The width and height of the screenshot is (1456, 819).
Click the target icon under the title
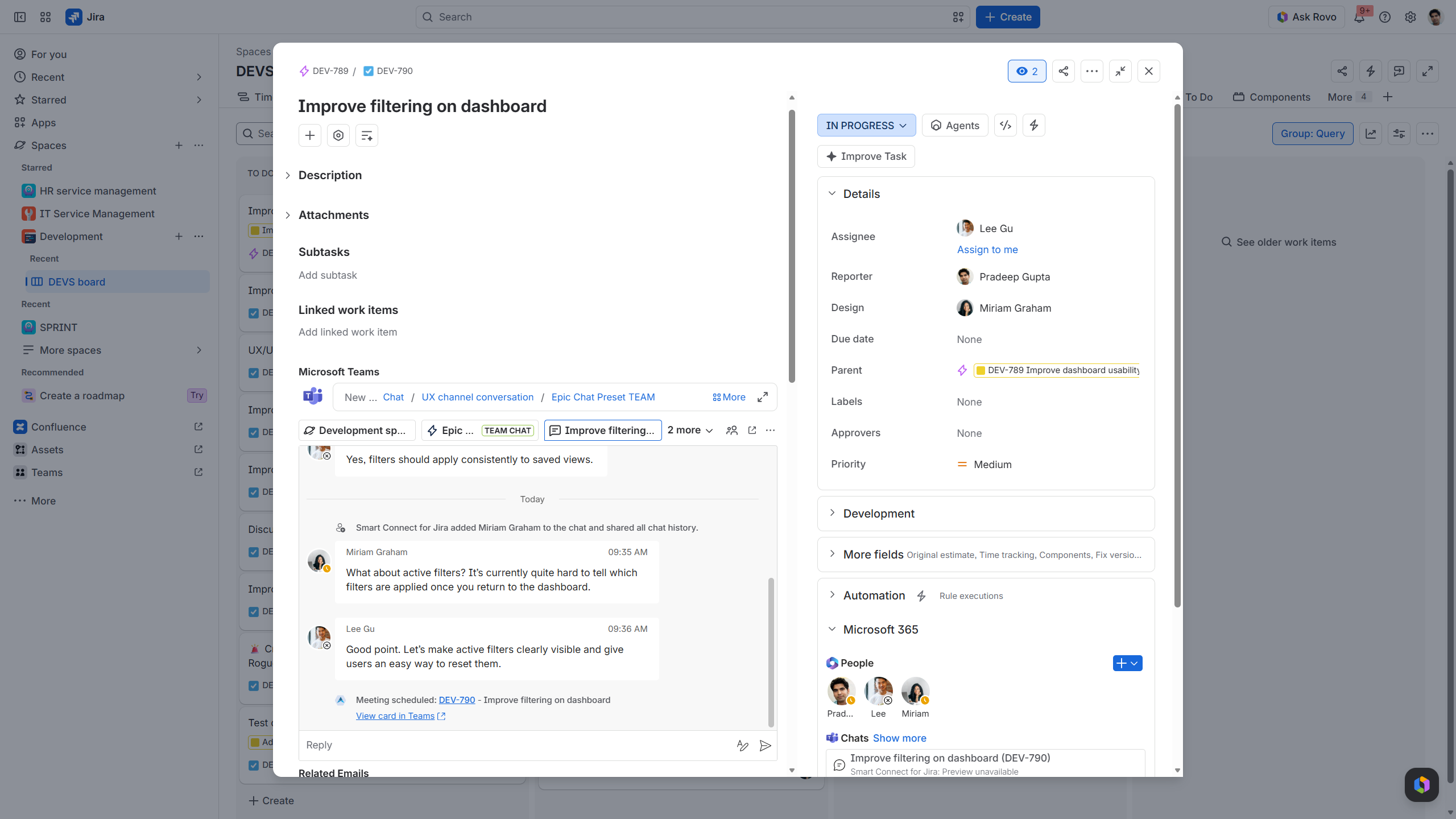tap(338, 135)
